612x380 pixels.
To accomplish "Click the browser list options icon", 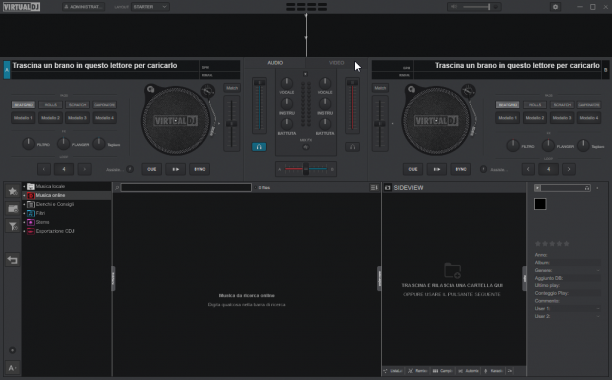I will [x=374, y=188].
